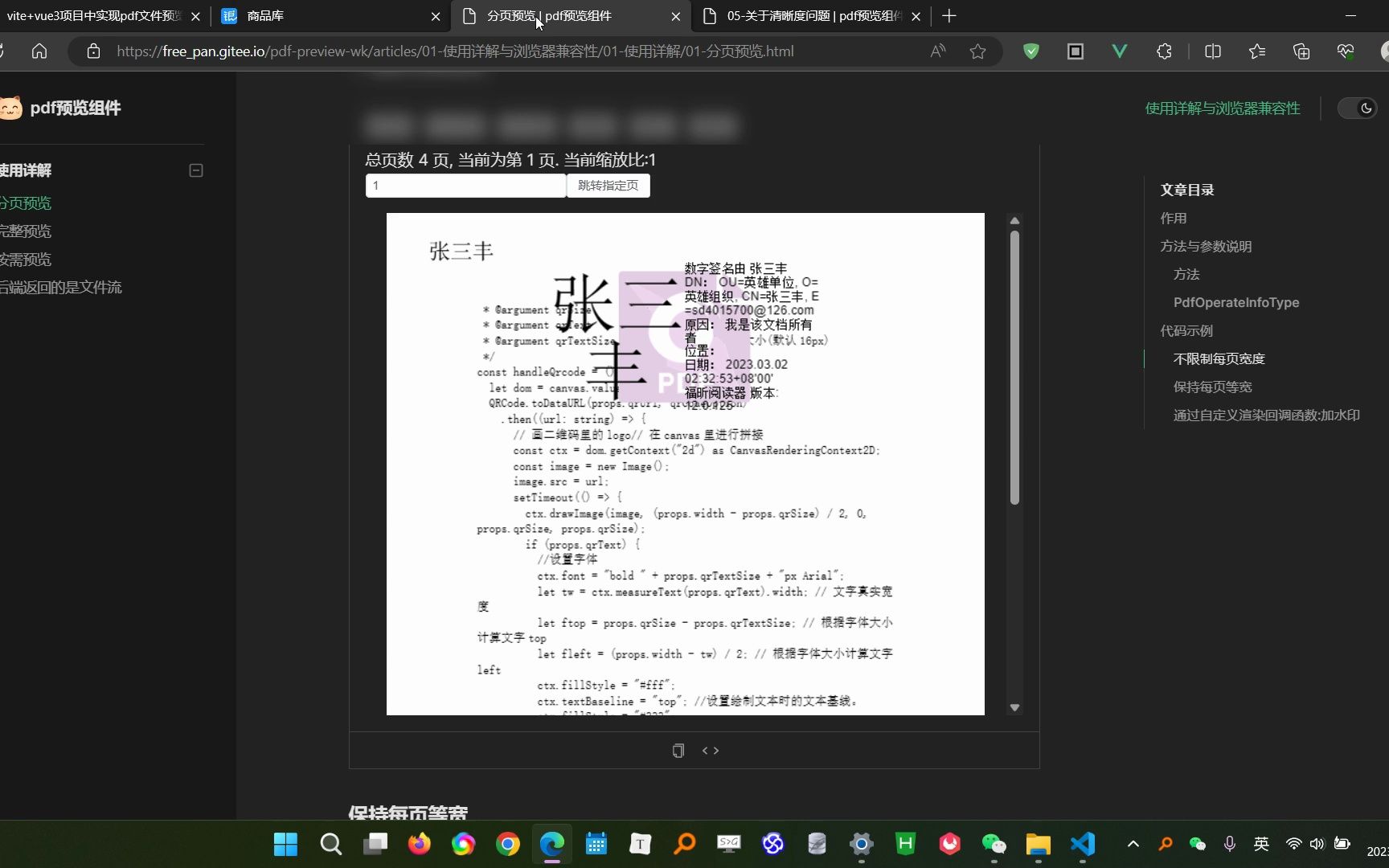Open HBuilderX from the taskbar
The width and height of the screenshot is (1389, 868).
point(905,844)
